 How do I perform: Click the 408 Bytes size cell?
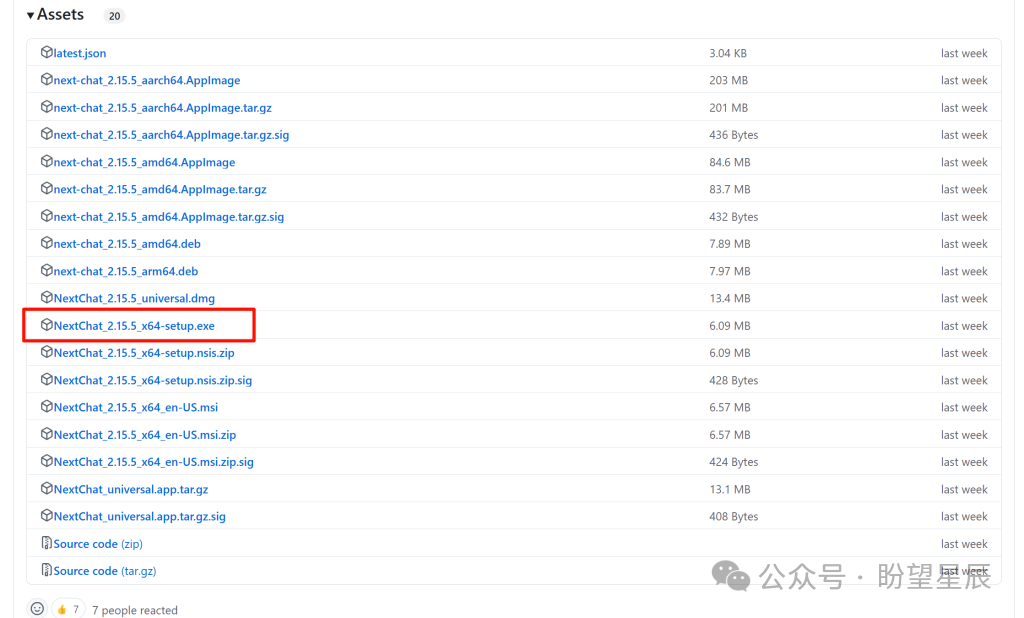tap(733, 516)
